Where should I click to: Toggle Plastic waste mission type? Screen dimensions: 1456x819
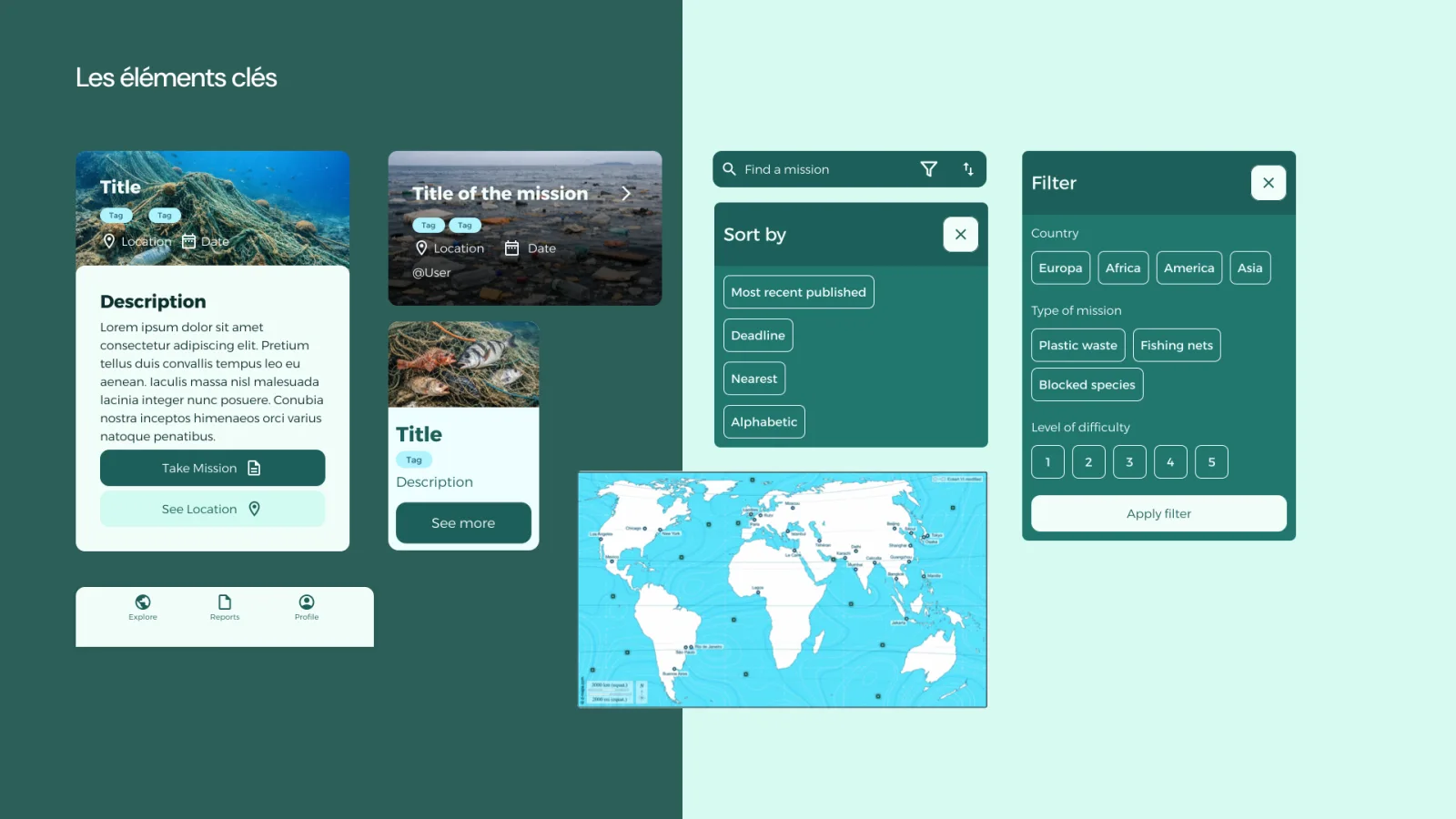tap(1077, 346)
